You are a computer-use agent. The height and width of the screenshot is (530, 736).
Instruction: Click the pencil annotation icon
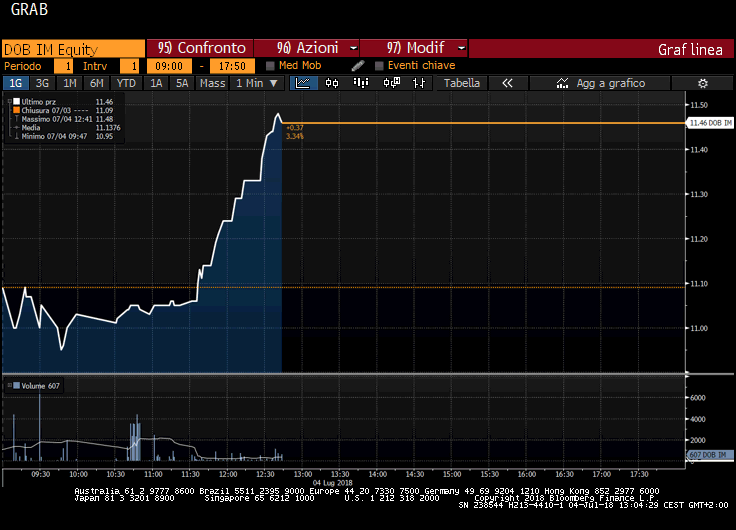pos(358,66)
